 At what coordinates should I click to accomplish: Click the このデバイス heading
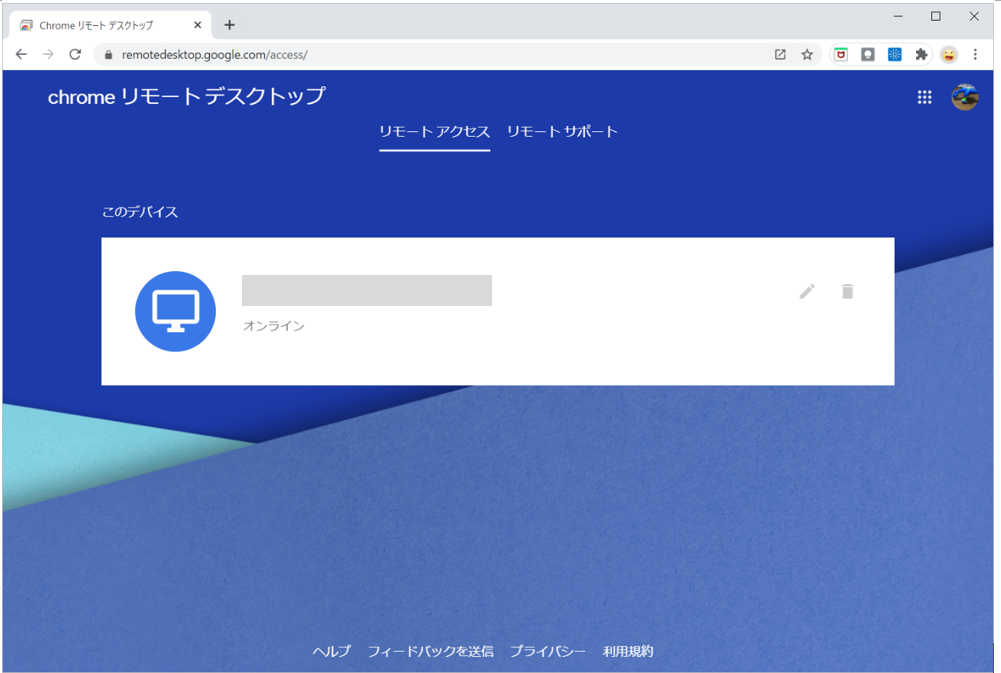click(x=140, y=212)
